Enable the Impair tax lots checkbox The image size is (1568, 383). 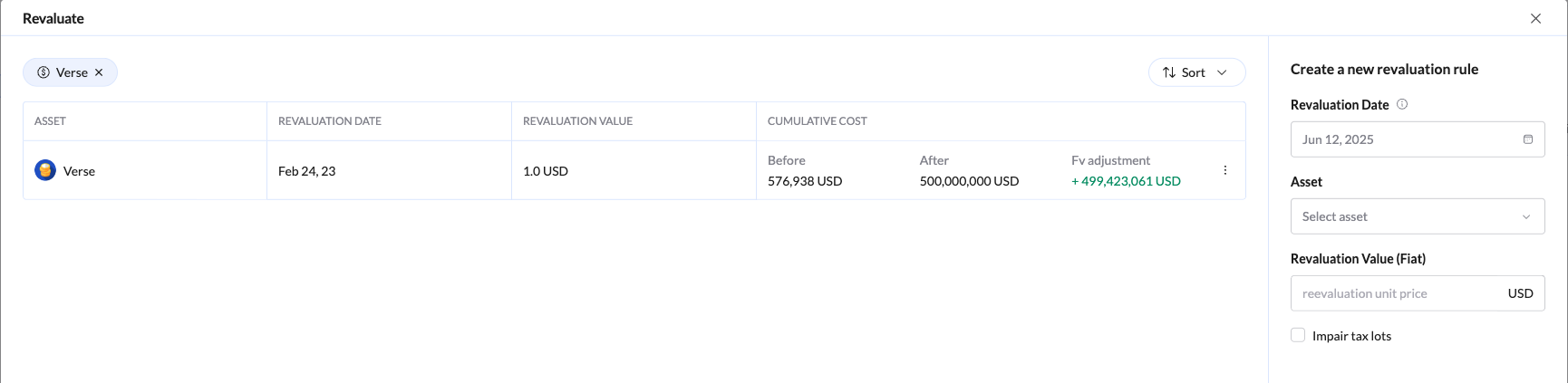point(1298,335)
